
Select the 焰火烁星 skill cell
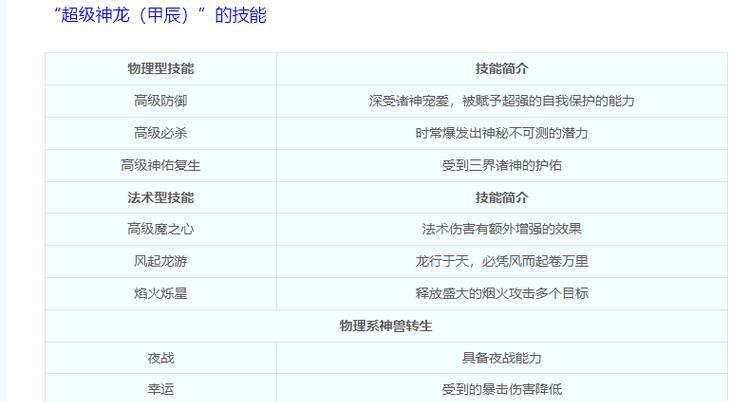pos(161,293)
